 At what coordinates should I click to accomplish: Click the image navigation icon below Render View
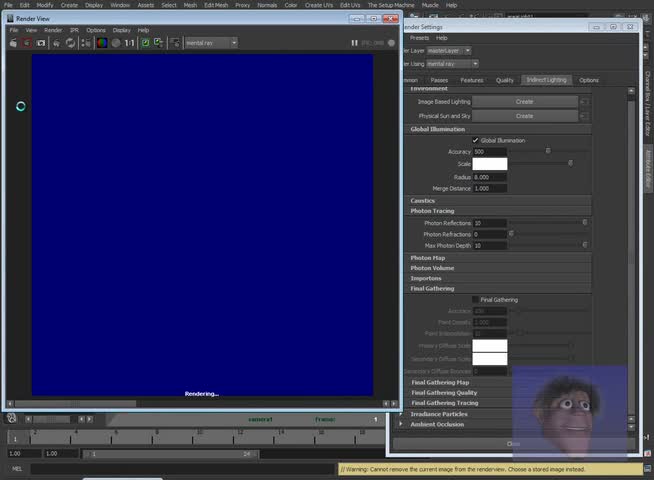(12, 418)
